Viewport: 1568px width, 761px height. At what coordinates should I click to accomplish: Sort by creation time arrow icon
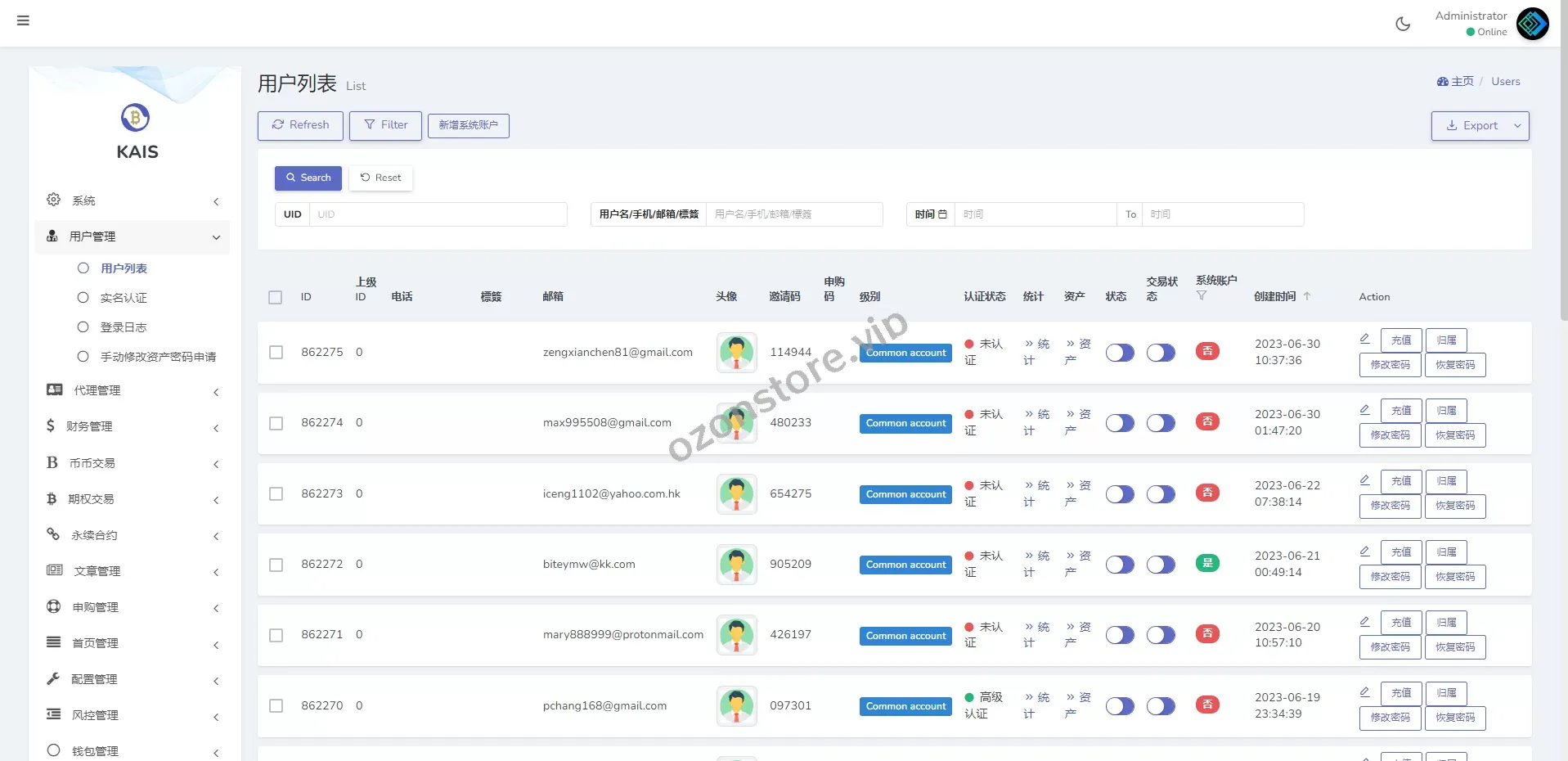[x=1306, y=296]
